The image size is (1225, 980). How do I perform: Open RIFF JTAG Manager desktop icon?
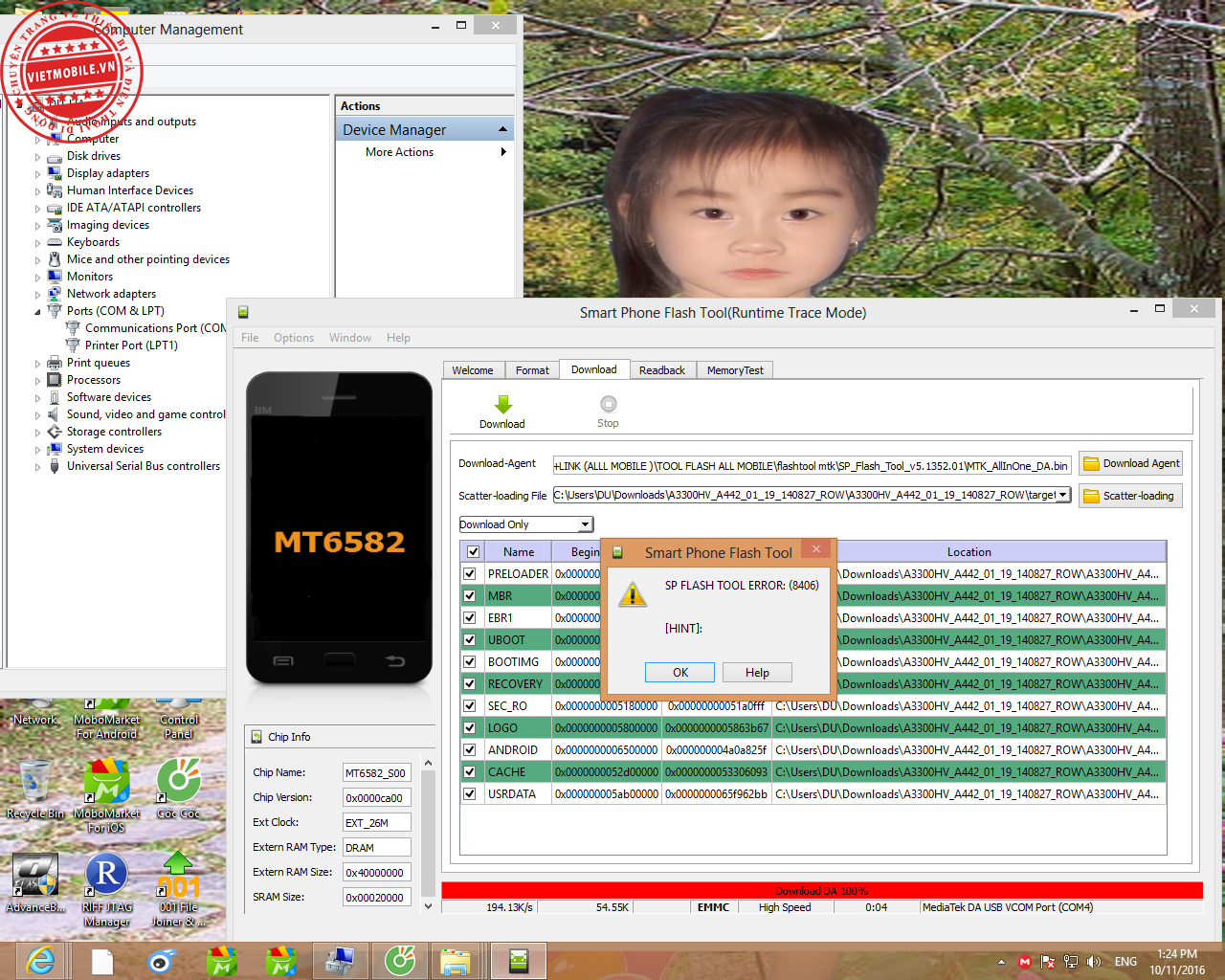[106, 890]
